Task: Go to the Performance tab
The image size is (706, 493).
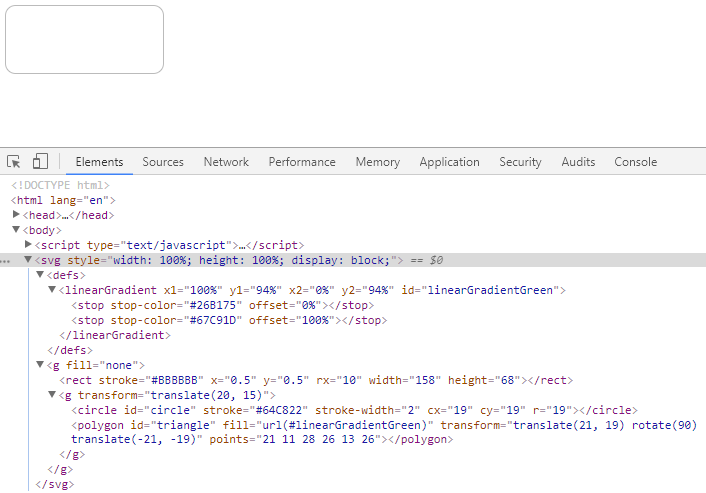Action: pyautogui.click(x=302, y=162)
